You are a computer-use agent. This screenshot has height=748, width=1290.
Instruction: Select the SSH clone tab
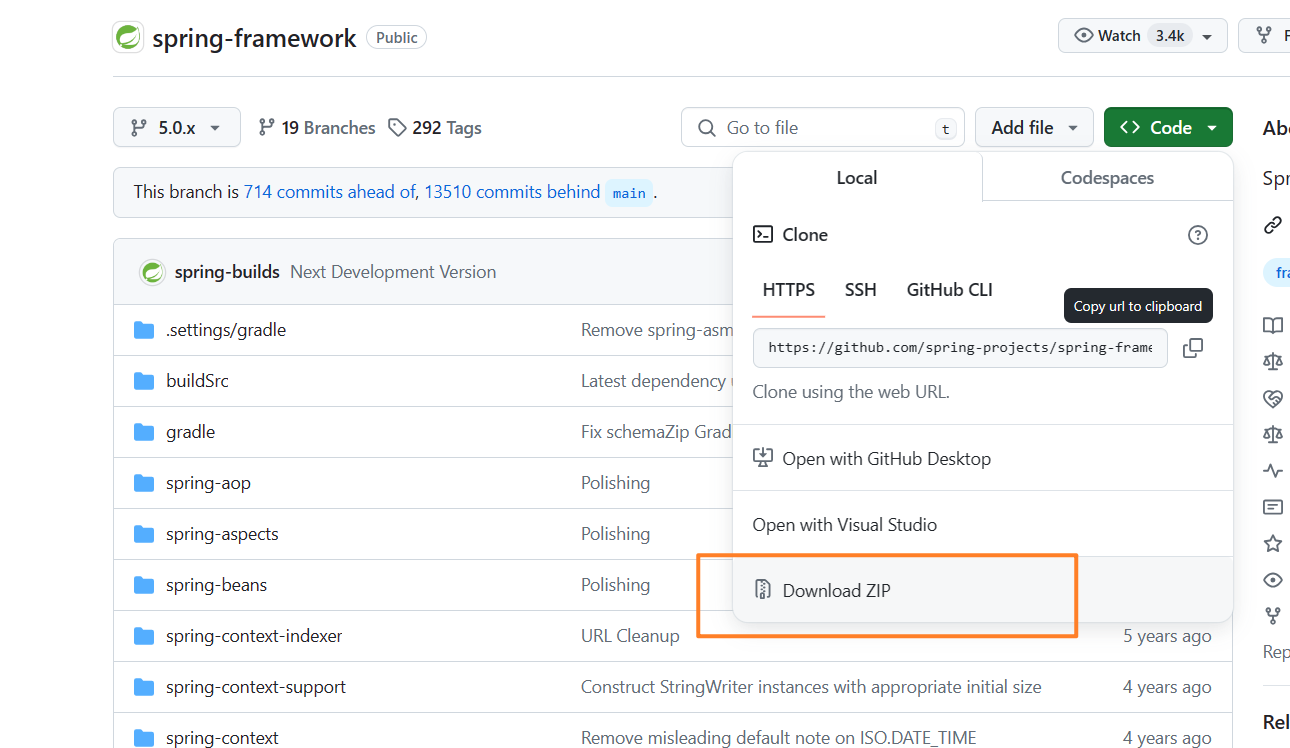[x=860, y=290]
